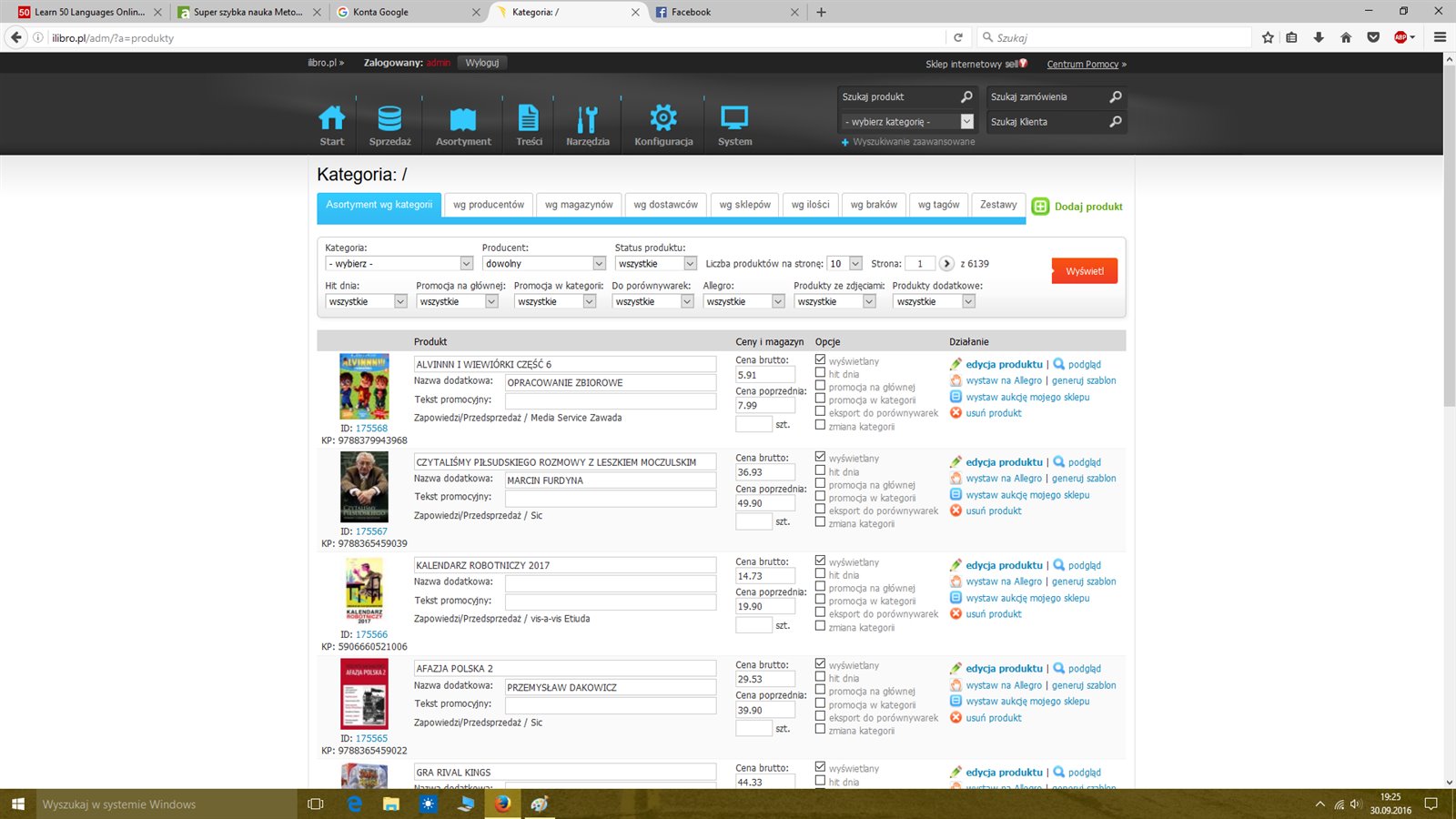Toggle 'hit dnia' checkbox for Alvinnn product

pos(820,373)
